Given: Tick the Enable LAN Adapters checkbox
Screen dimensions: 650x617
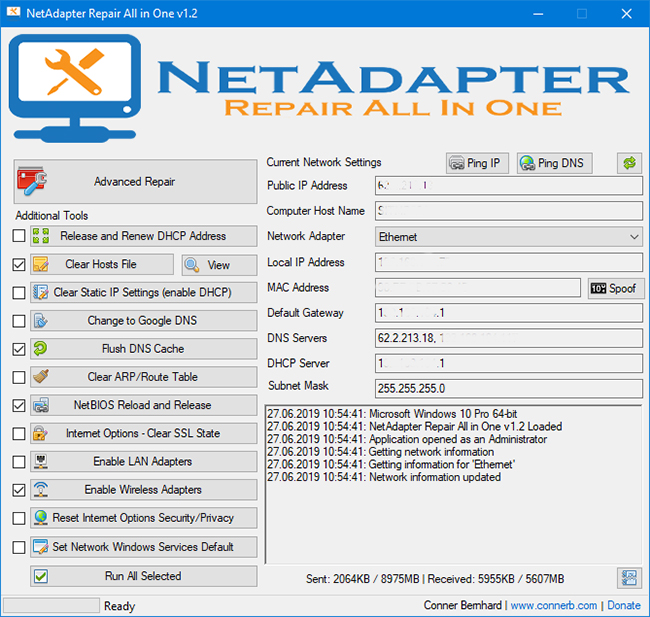Looking at the screenshot, I should point(19,462).
